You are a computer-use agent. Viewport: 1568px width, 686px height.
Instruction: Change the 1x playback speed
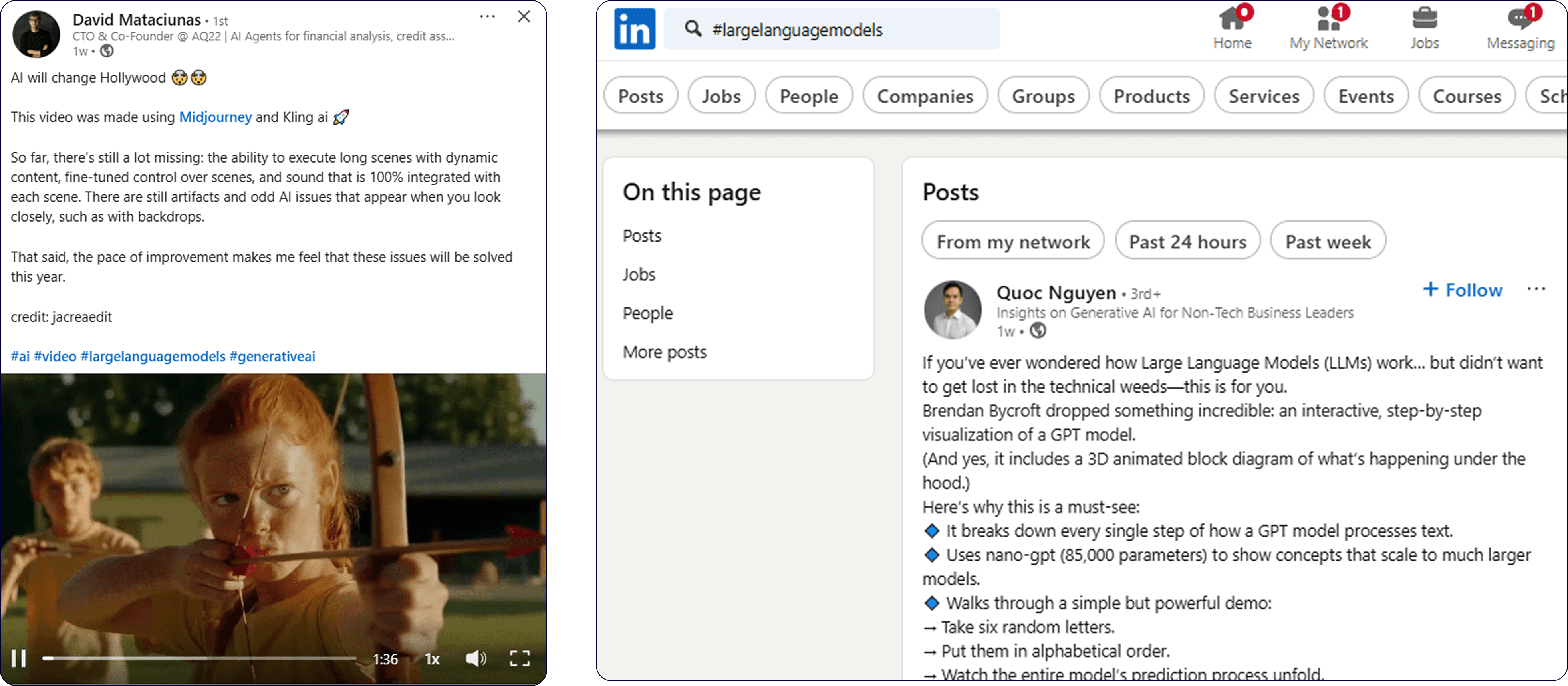pyautogui.click(x=432, y=659)
